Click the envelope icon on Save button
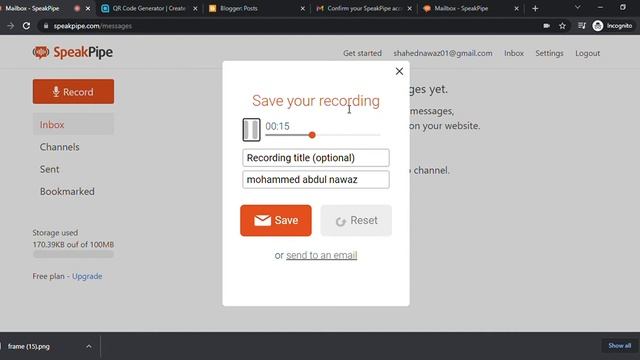This screenshot has width=640, height=360. tap(262, 220)
